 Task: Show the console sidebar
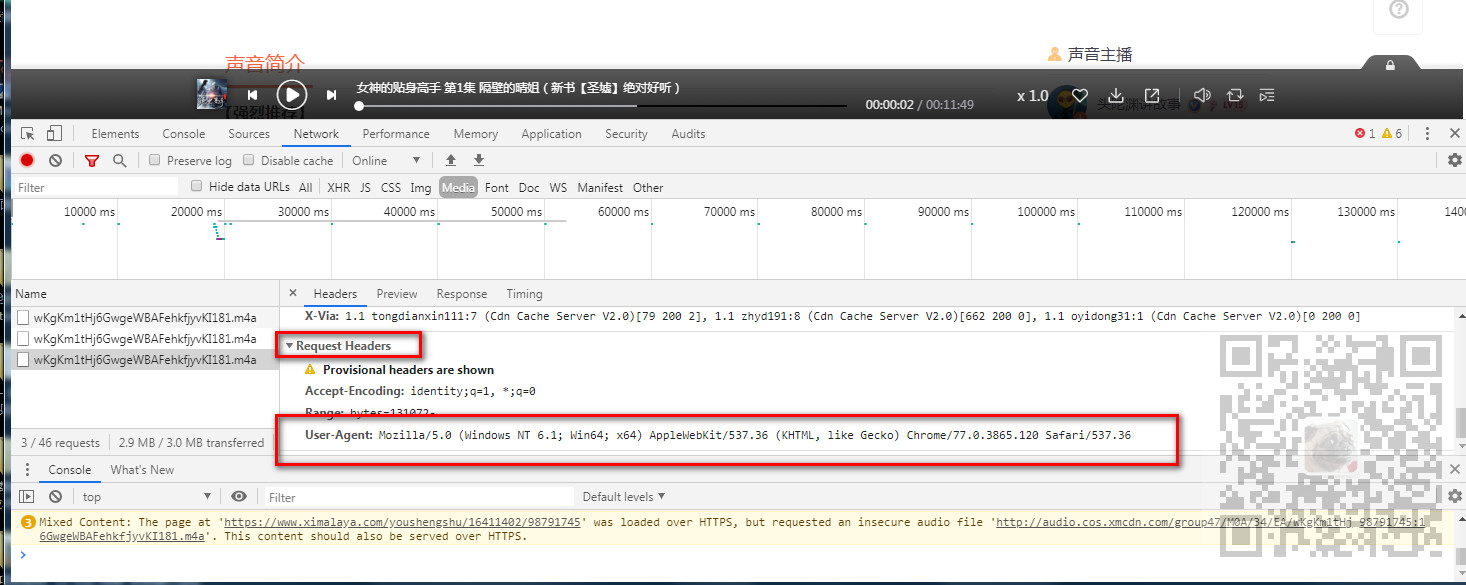click(x=27, y=496)
